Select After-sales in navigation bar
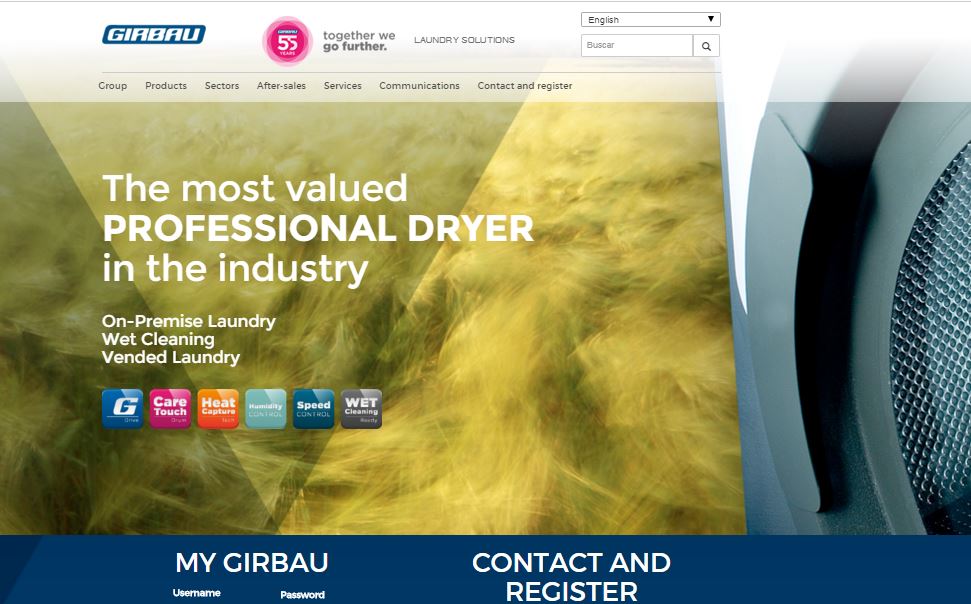Viewport: 971px width, 604px height. pyautogui.click(x=281, y=86)
